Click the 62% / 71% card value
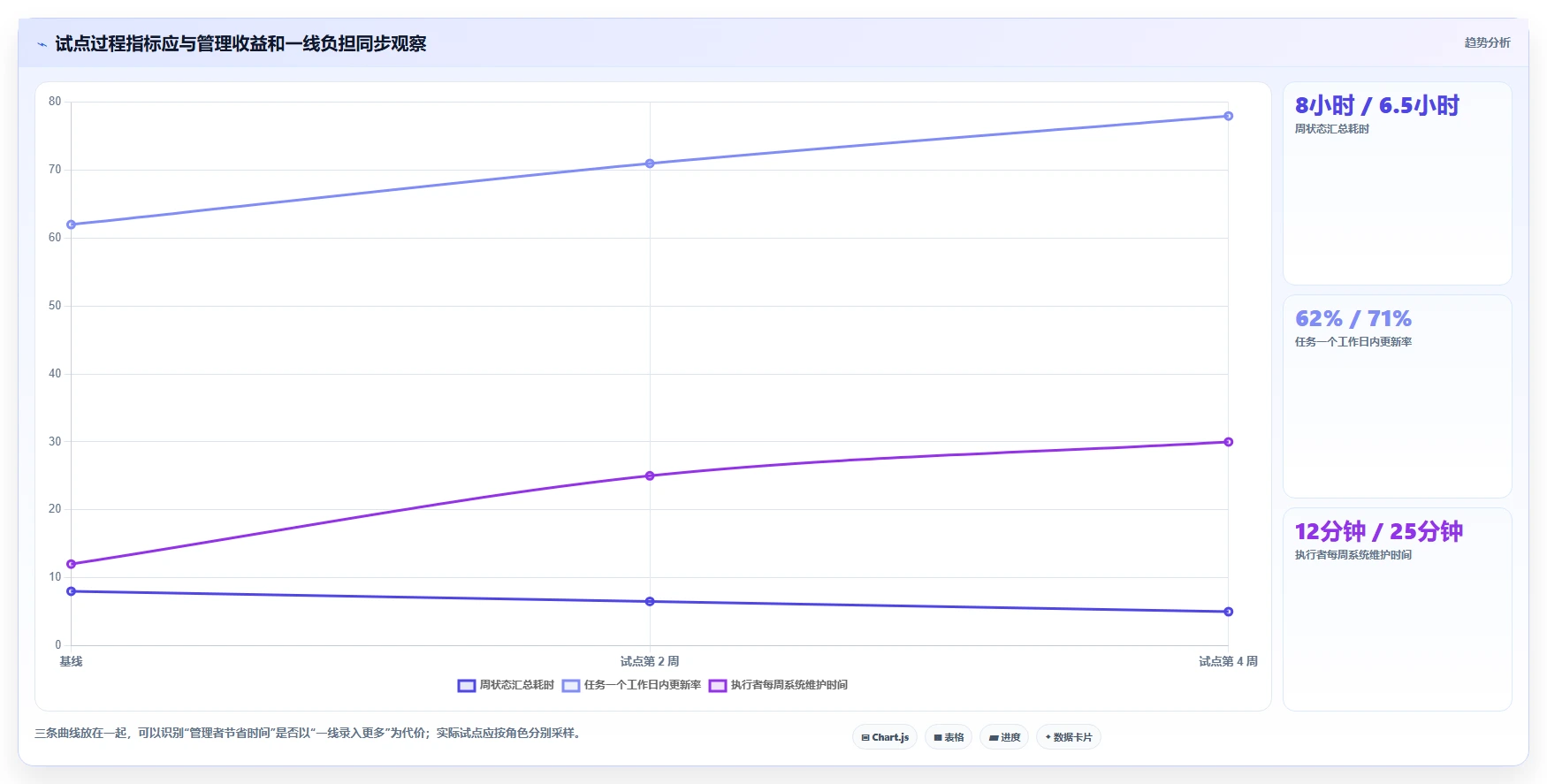Screen dimensions: 1547x784 (1353, 319)
